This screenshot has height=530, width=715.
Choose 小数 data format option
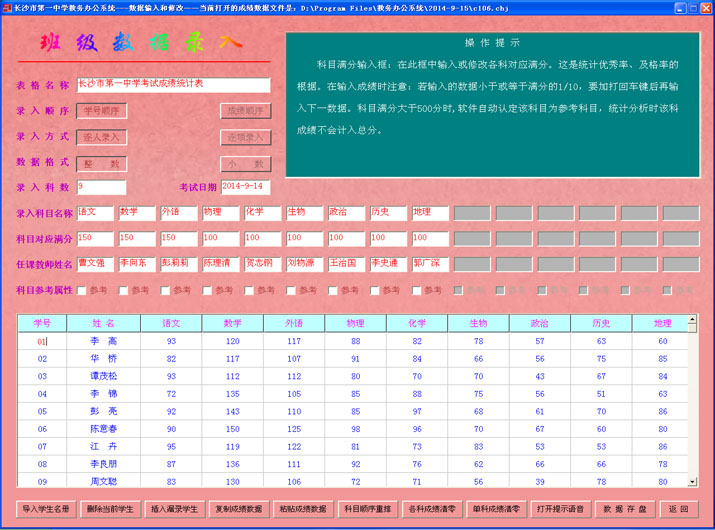click(245, 163)
